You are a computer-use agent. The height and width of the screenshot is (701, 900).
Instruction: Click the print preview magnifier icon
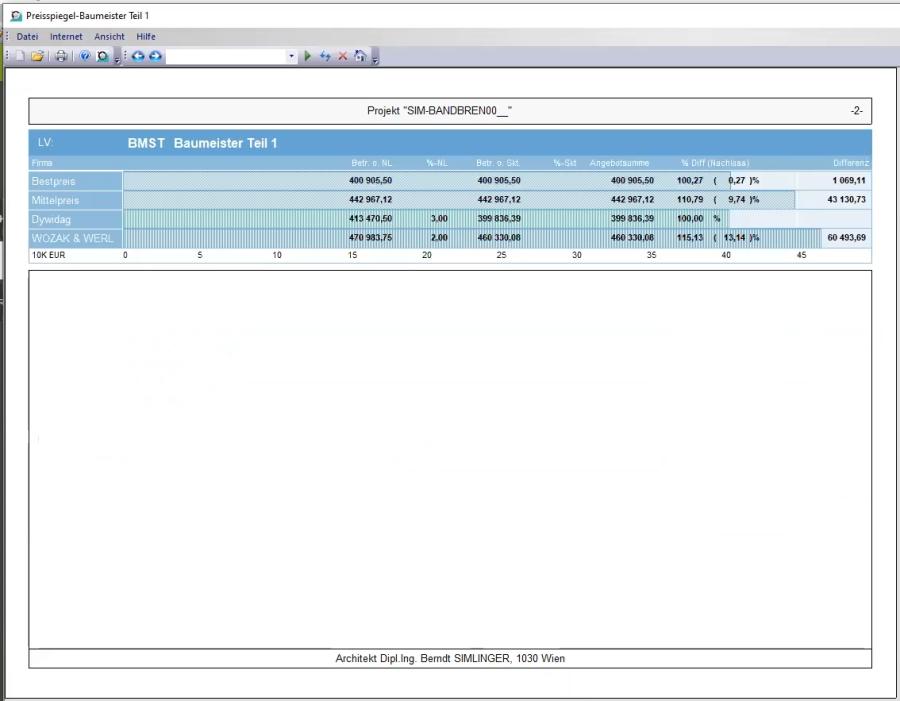tap(102, 56)
